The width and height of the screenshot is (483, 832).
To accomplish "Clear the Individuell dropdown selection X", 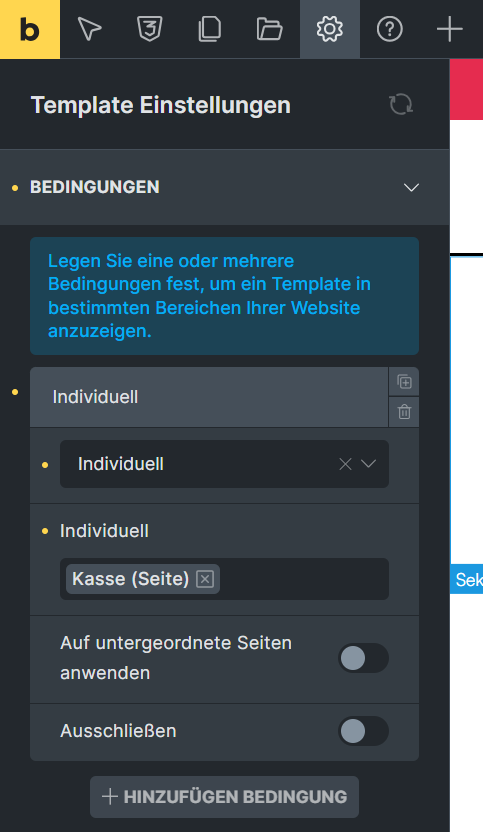I will tap(345, 464).
